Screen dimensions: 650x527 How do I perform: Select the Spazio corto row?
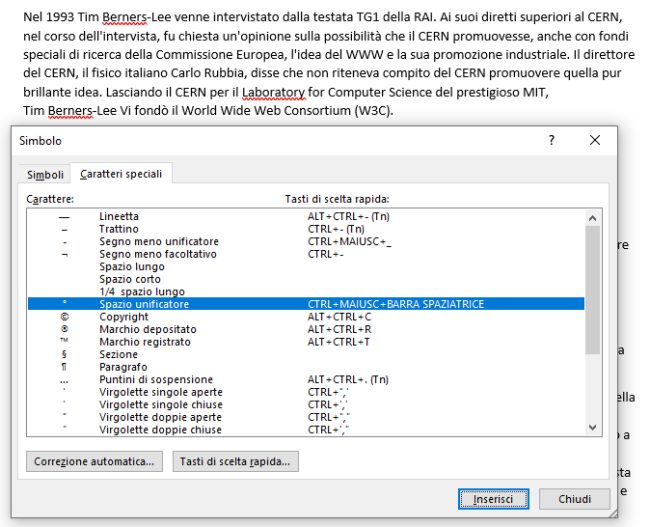pyautogui.click(x=306, y=279)
